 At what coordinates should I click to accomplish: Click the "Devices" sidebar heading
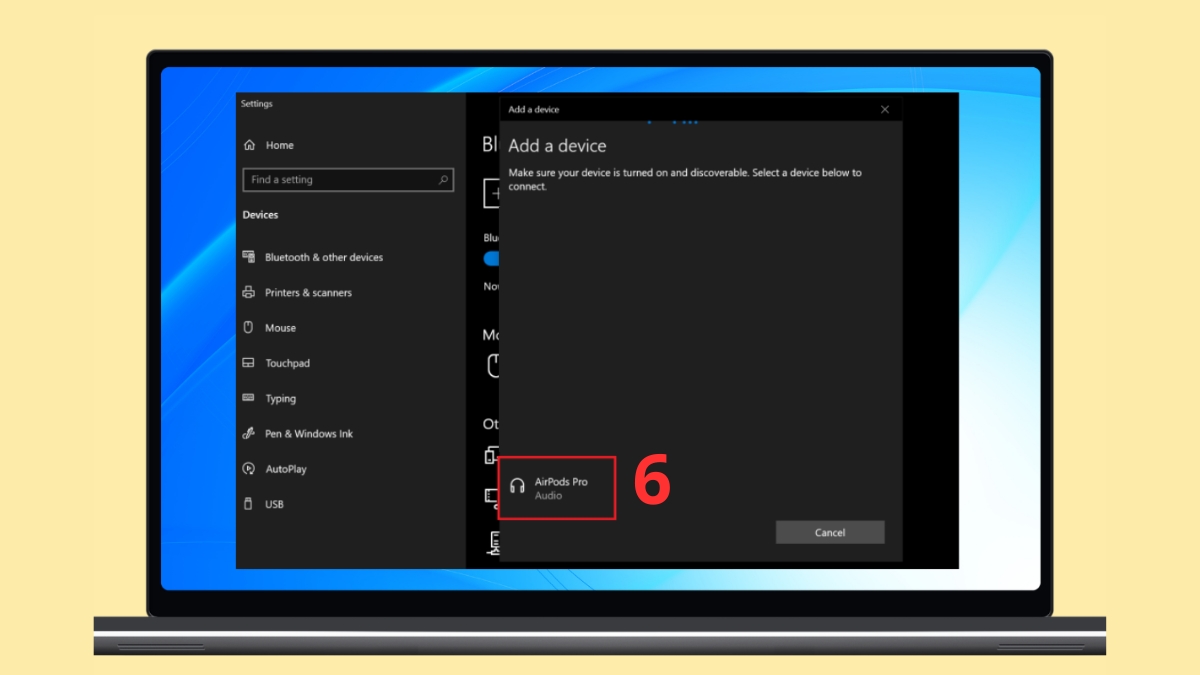(261, 215)
